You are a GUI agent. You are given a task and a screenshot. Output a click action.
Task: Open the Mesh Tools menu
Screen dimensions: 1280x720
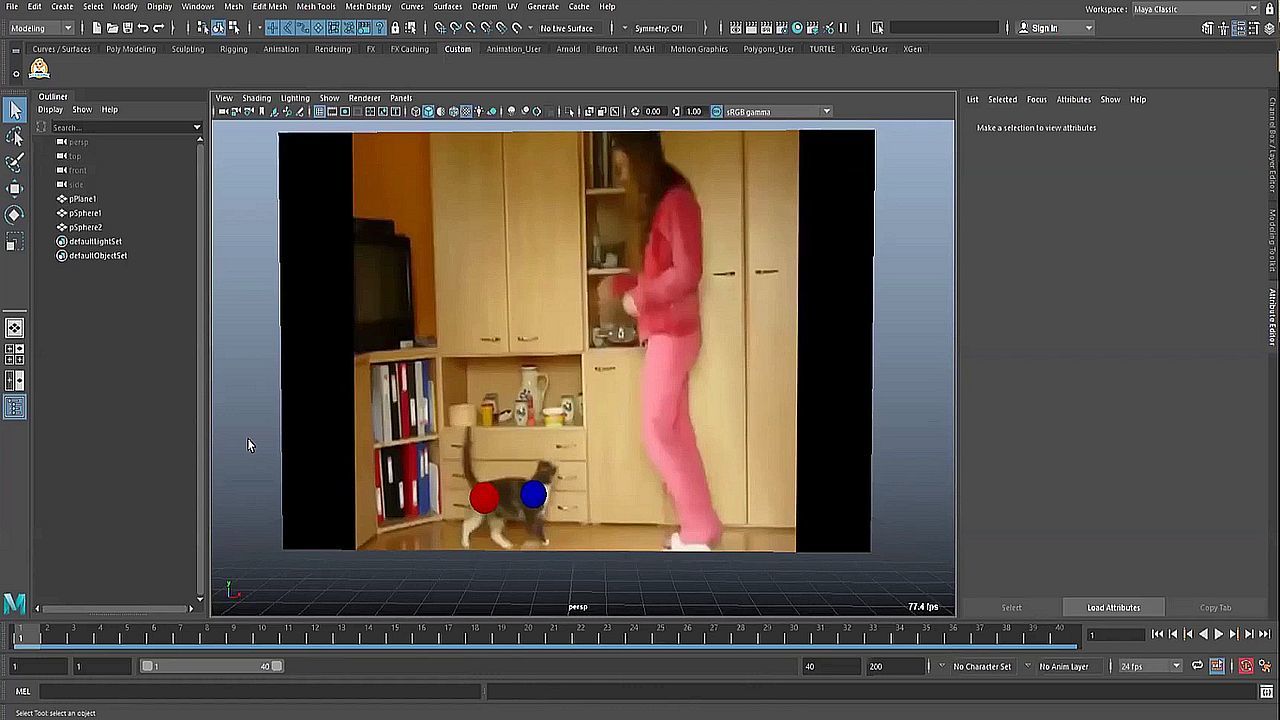click(x=316, y=7)
